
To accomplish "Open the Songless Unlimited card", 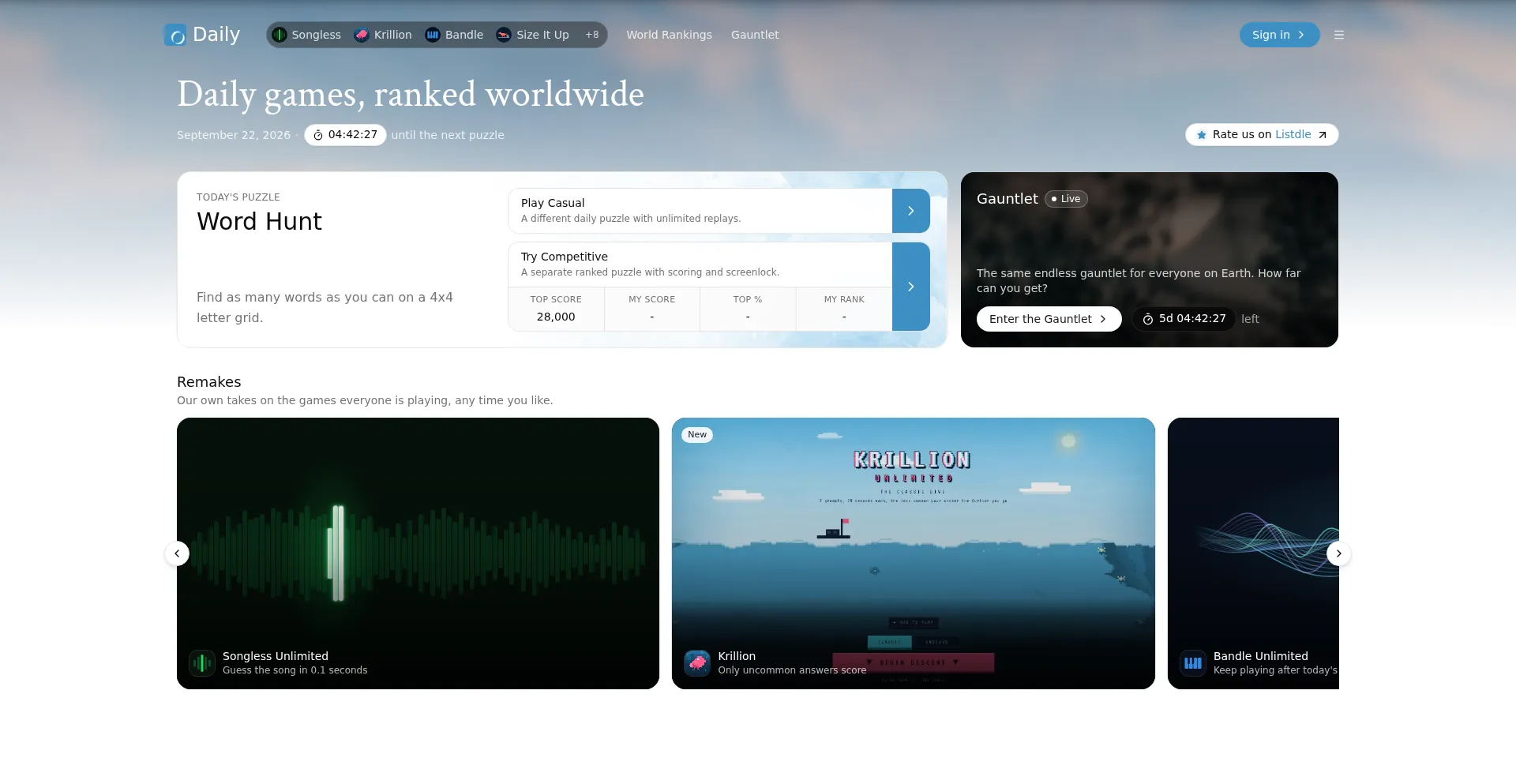I will point(418,553).
